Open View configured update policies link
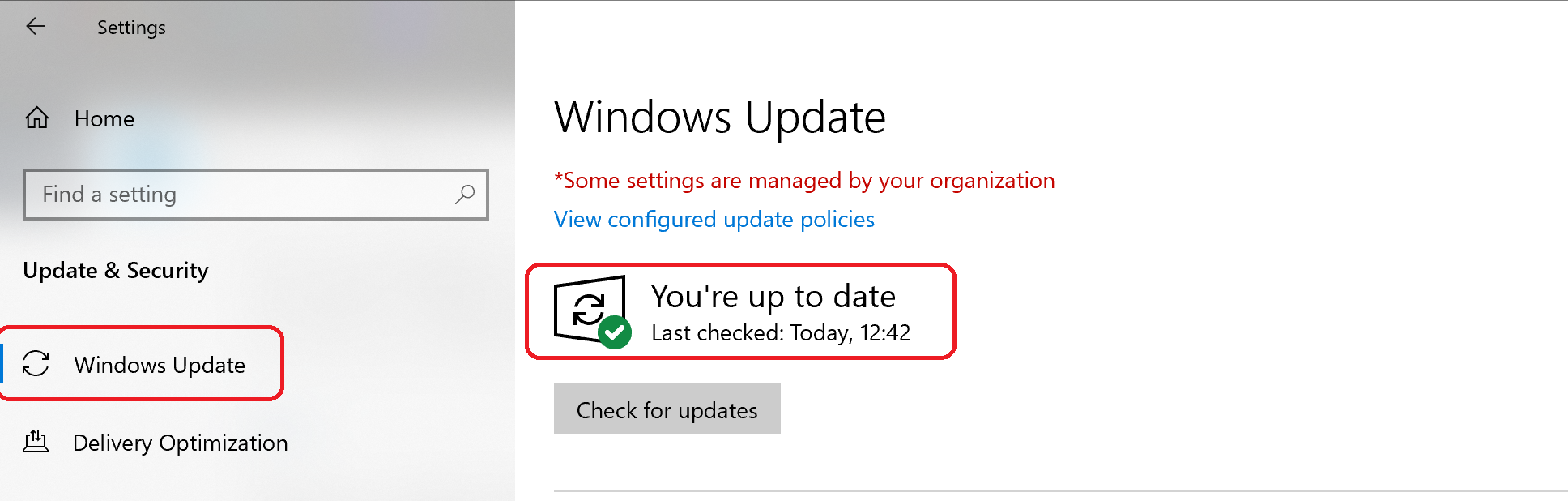This screenshot has width=1568, height=501. pyautogui.click(x=714, y=220)
